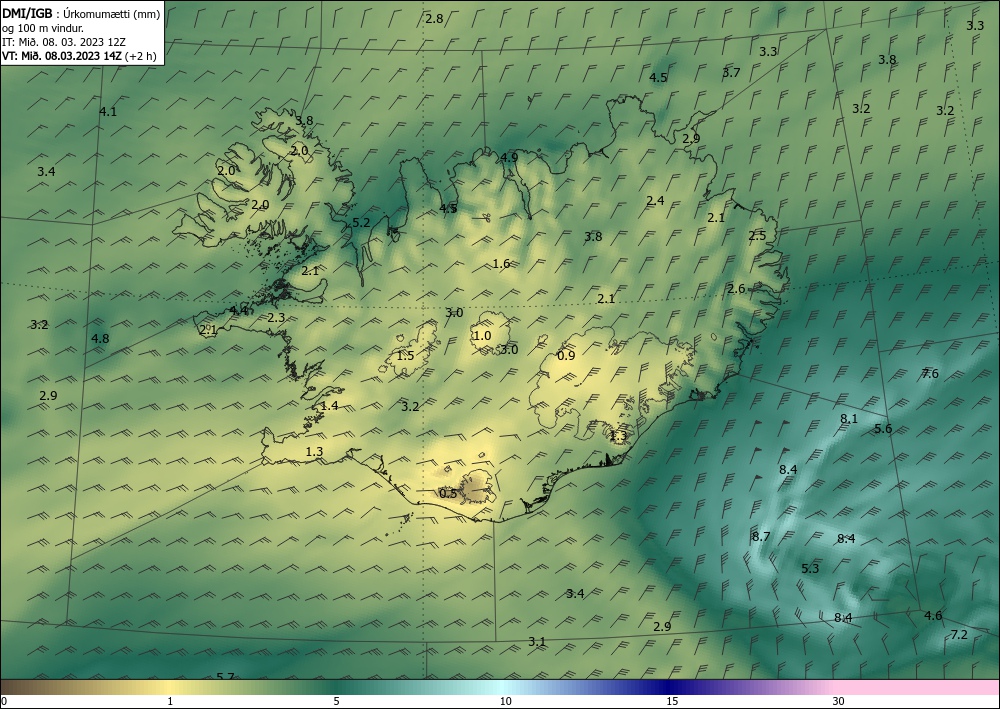Select the 1.0 value inside the glacier outline
The width and height of the screenshot is (1000, 709).
coord(482,336)
